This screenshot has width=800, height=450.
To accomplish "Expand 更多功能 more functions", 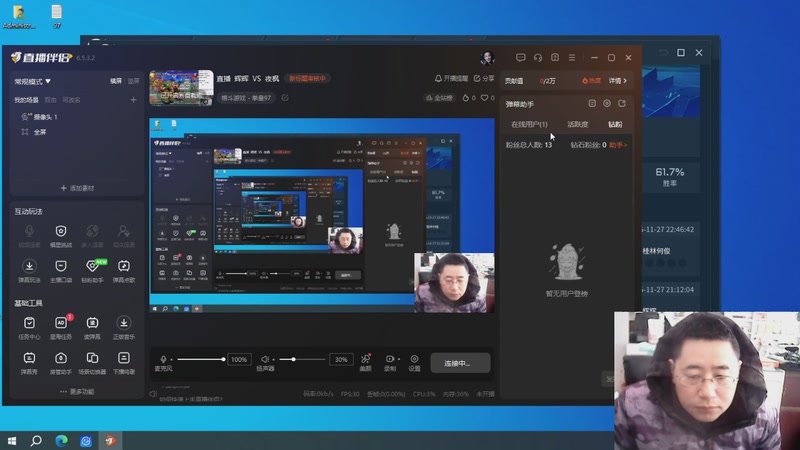I will point(77,391).
